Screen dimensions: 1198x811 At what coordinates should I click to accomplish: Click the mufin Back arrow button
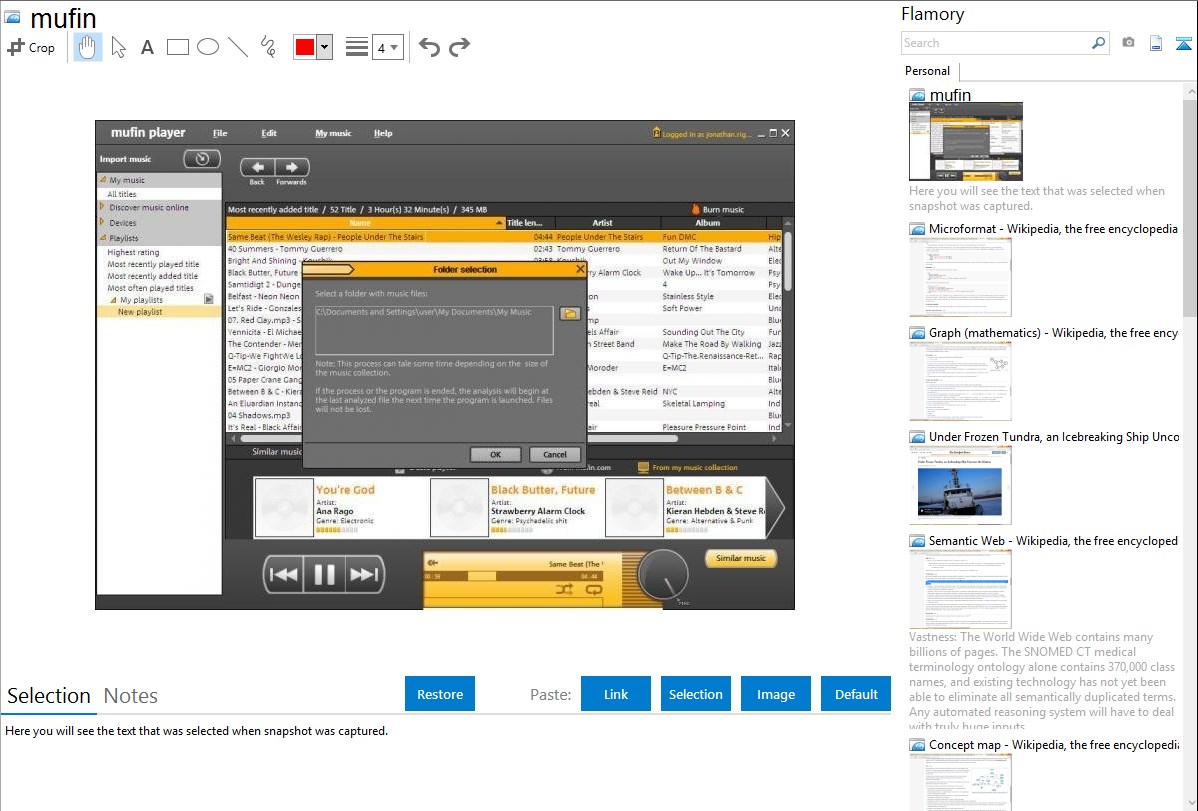point(258,167)
